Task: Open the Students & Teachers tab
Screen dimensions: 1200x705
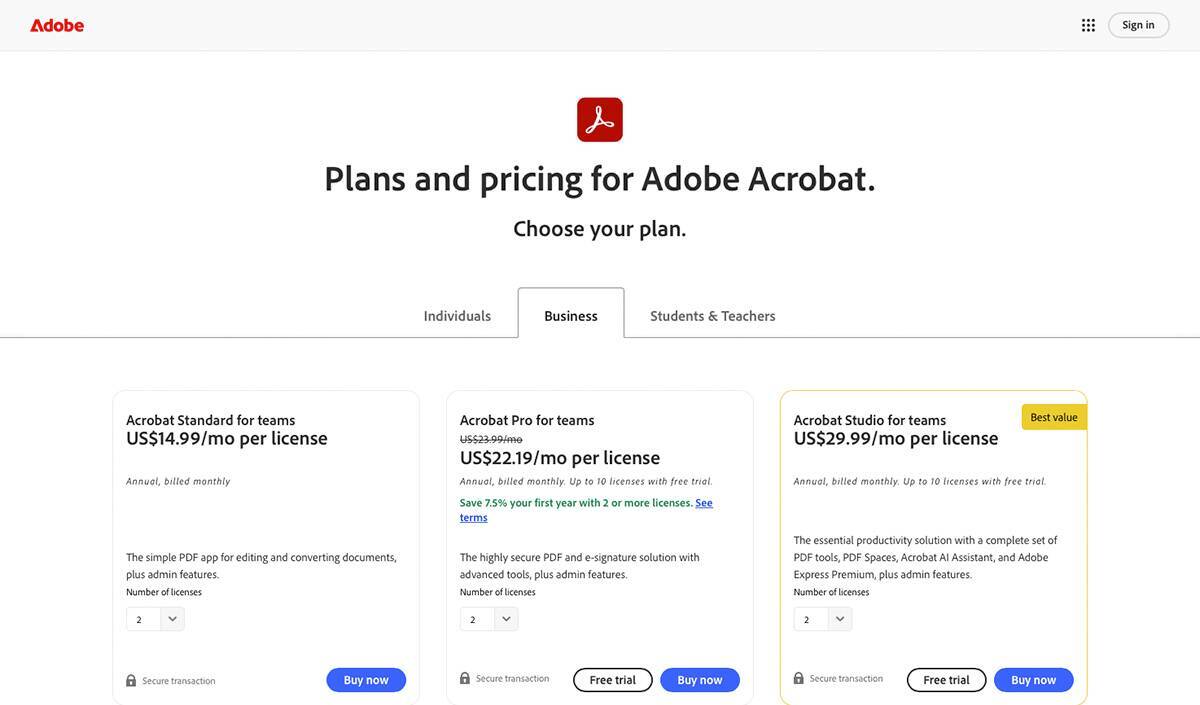Action: [713, 316]
